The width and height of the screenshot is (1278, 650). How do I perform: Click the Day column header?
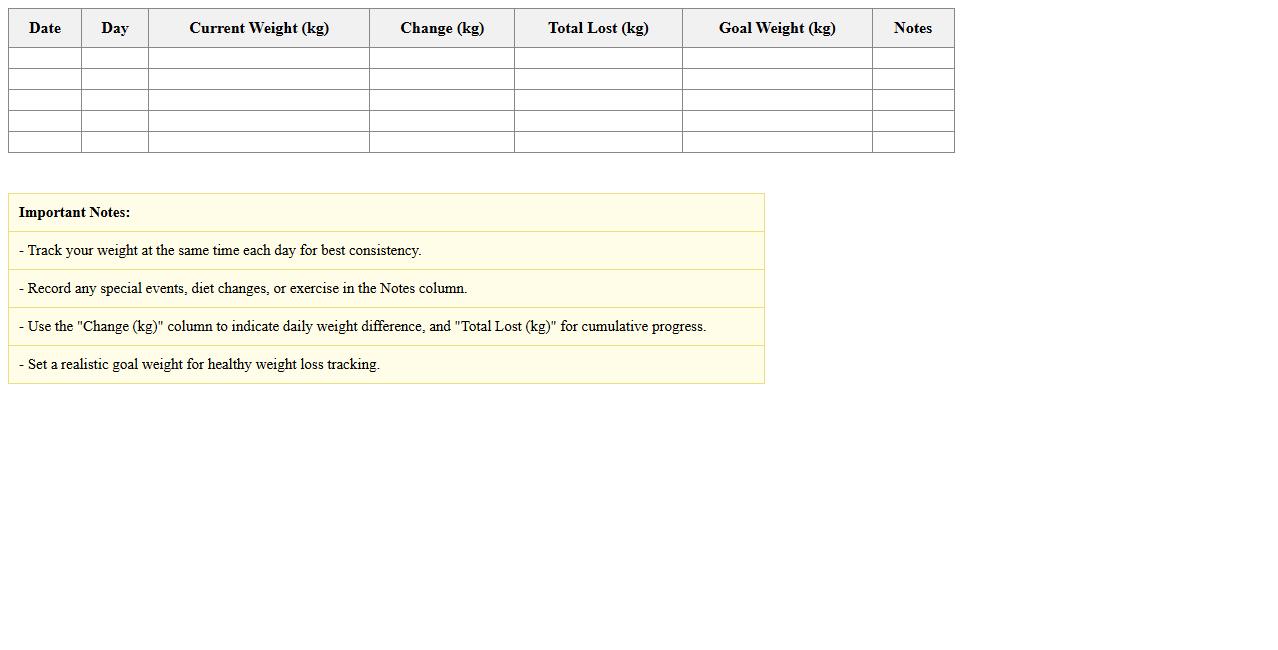pos(115,28)
